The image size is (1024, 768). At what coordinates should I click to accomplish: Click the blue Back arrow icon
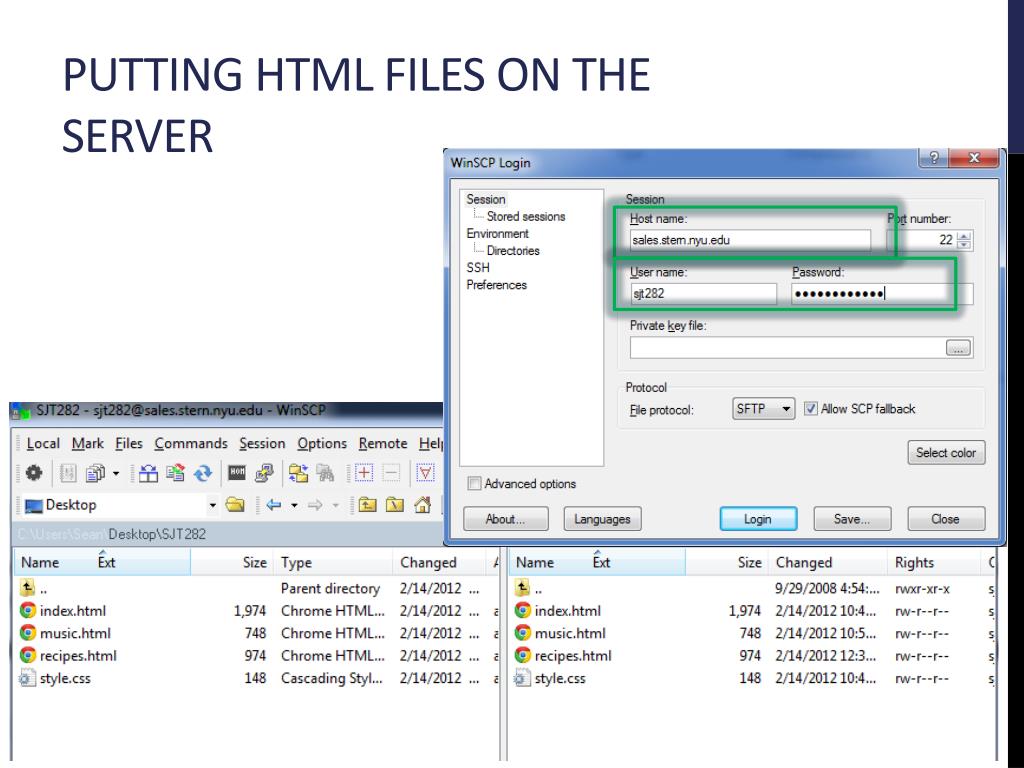274,505
